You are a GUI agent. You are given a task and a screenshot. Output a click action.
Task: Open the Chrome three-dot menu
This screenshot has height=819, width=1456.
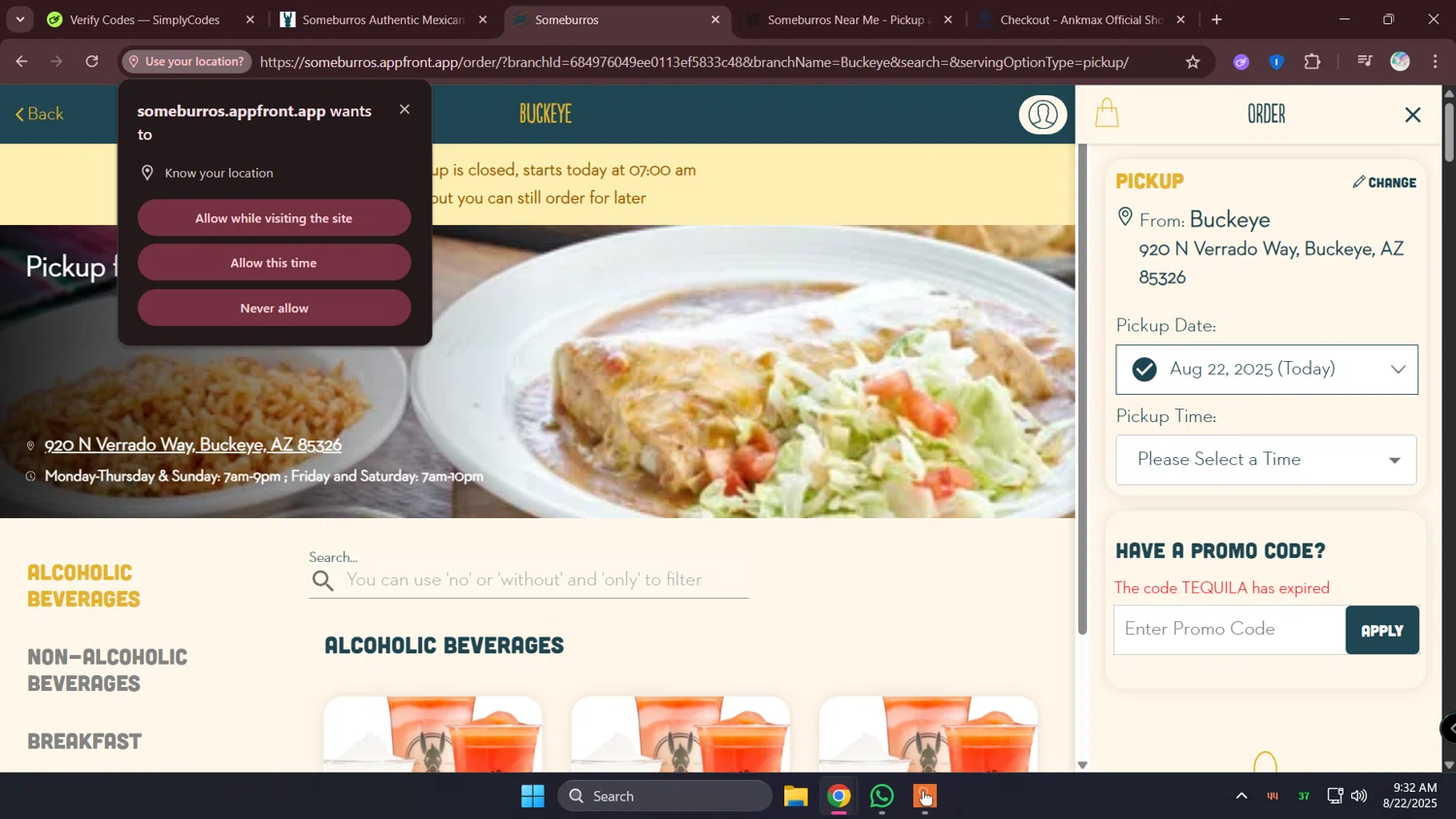[1436, 62]
